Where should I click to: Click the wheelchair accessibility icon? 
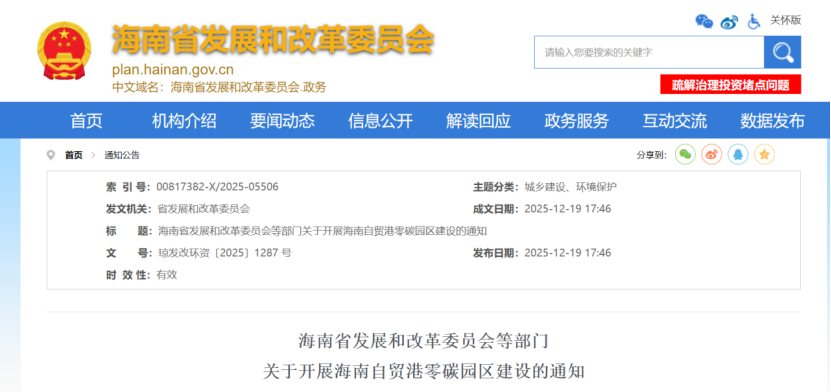pos(754,22)
